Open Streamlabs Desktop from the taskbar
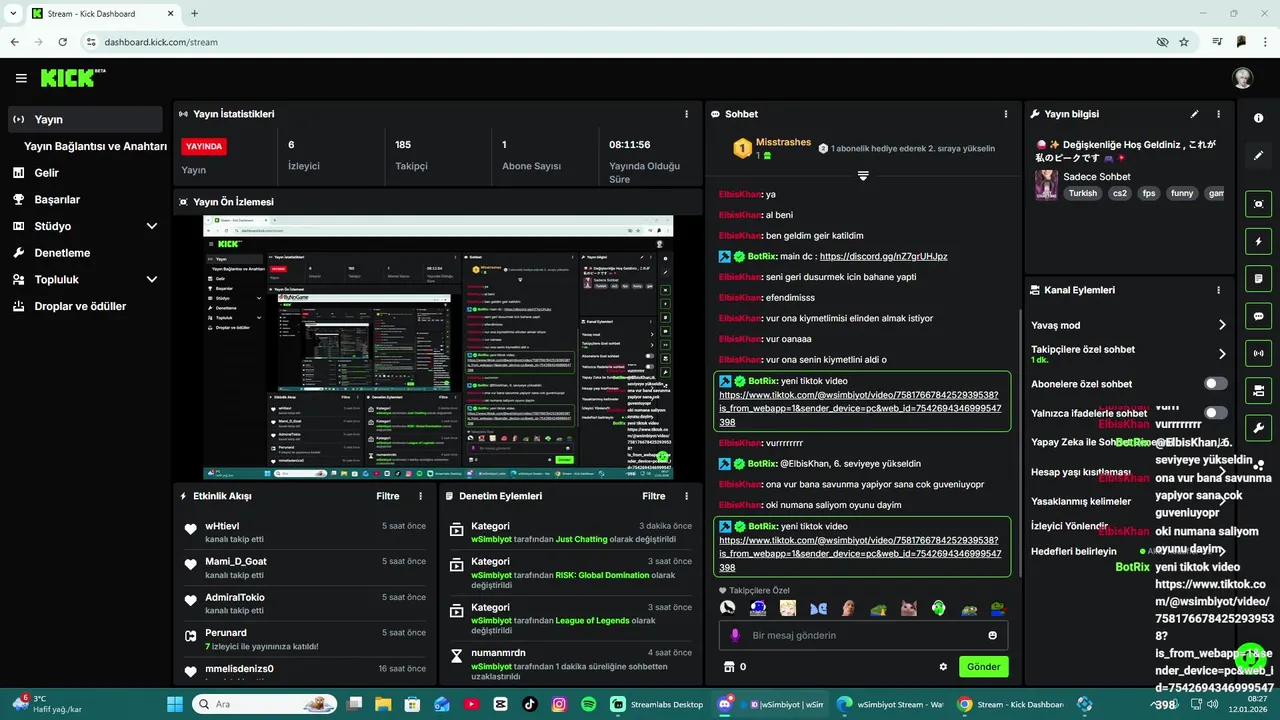The height and width of the screenshot is (720, 1280). point(658,704)
